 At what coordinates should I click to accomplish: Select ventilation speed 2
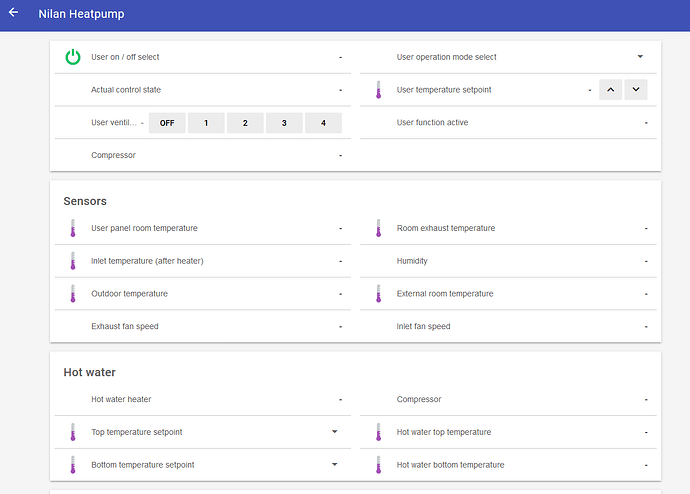point(245,123)
